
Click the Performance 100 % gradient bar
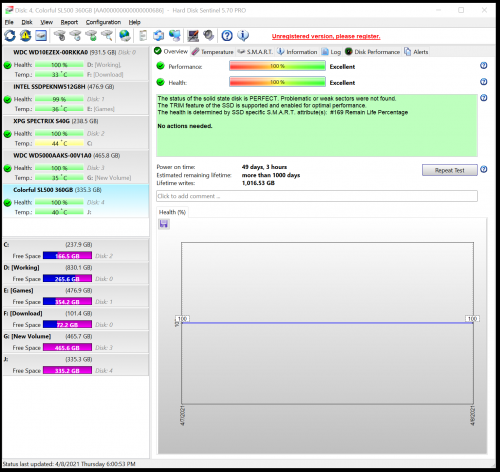[x=277, y=66]
